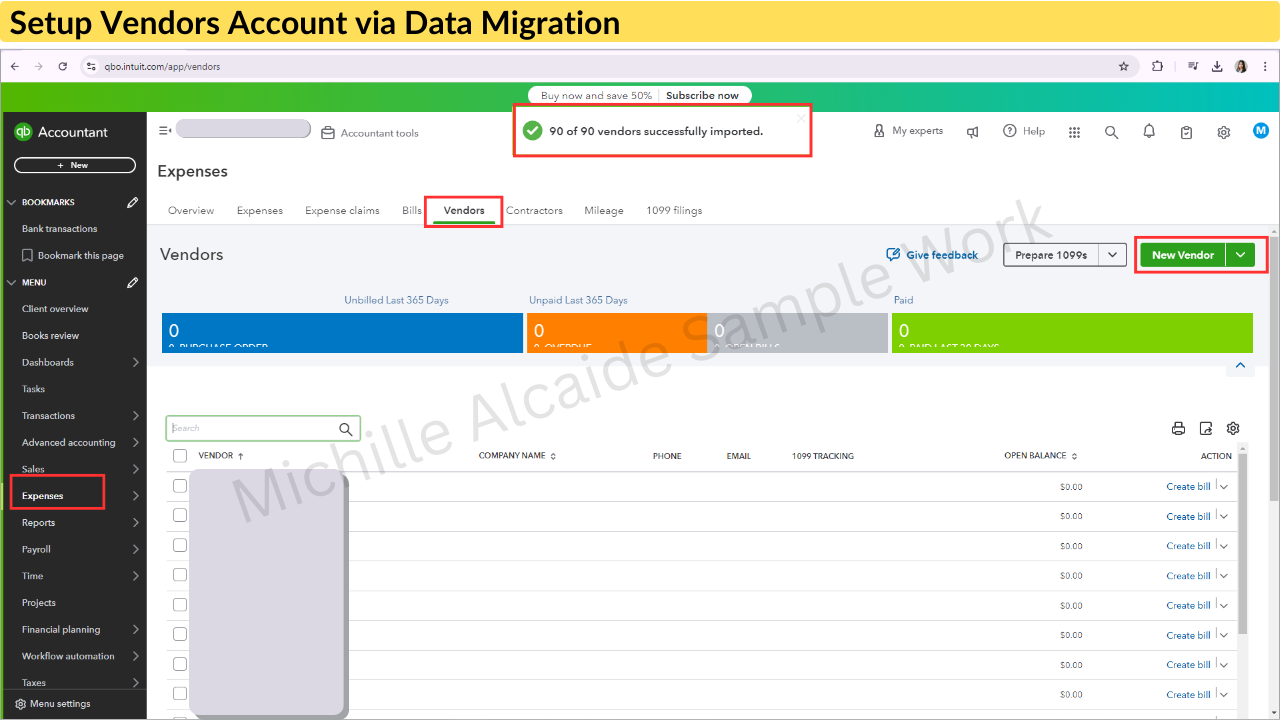The width and height of the screenshot is (1280, 720).
Task: Click the browser back arrow
Action: pos(15,66)
